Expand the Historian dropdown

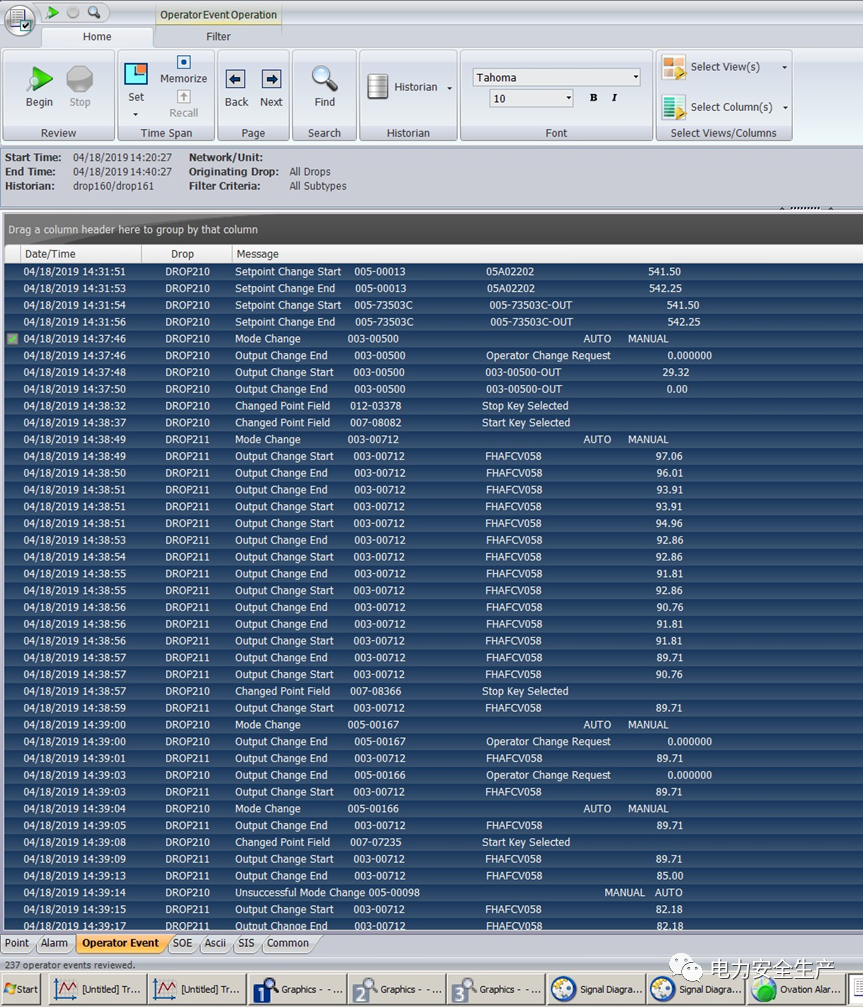[x=449, y=88]
